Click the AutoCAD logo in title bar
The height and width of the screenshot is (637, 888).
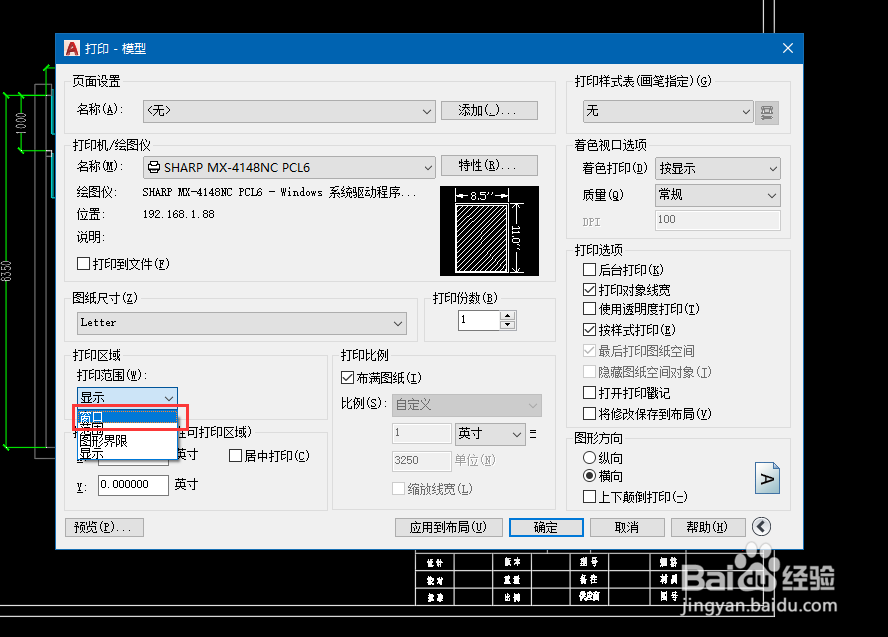pyautogui.click(x=72, y=48)
